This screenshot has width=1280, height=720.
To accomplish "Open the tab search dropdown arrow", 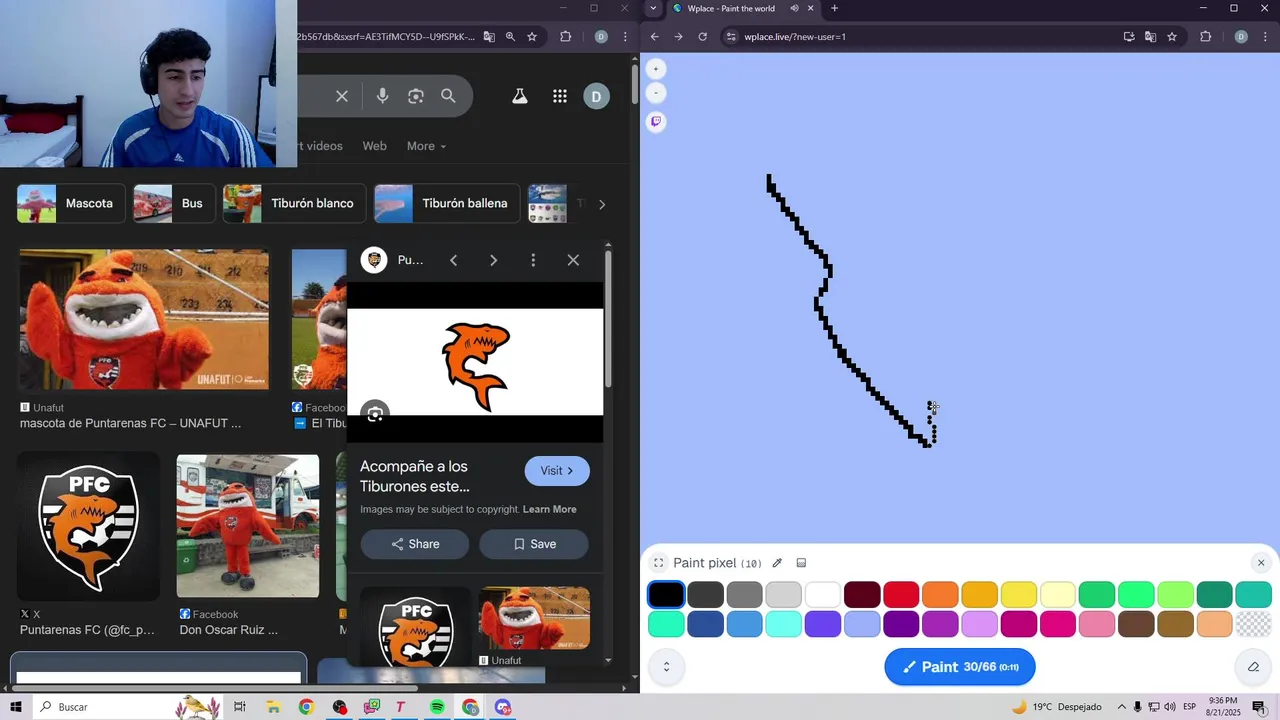I will coord(653,8).
